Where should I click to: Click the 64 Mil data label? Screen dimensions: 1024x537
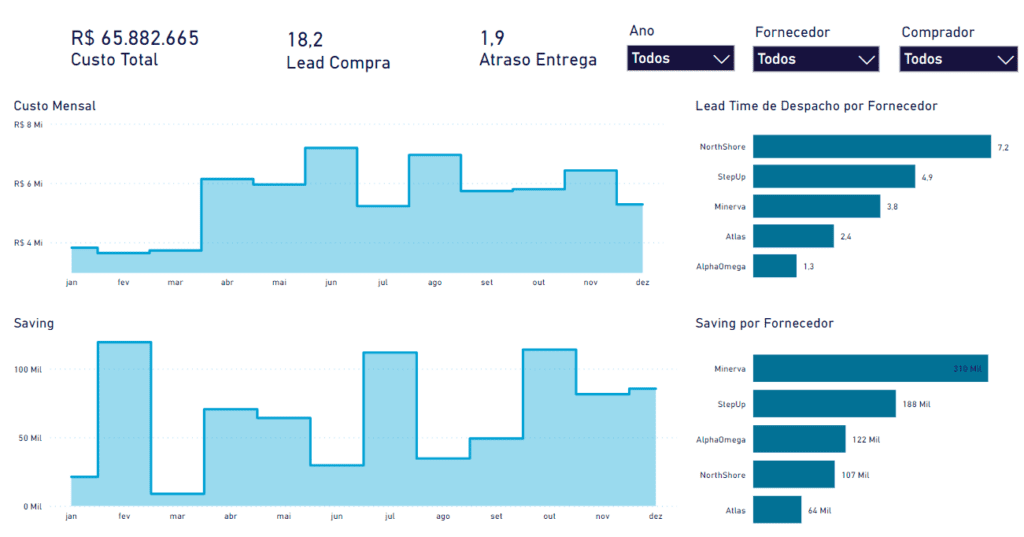[820, 510]
